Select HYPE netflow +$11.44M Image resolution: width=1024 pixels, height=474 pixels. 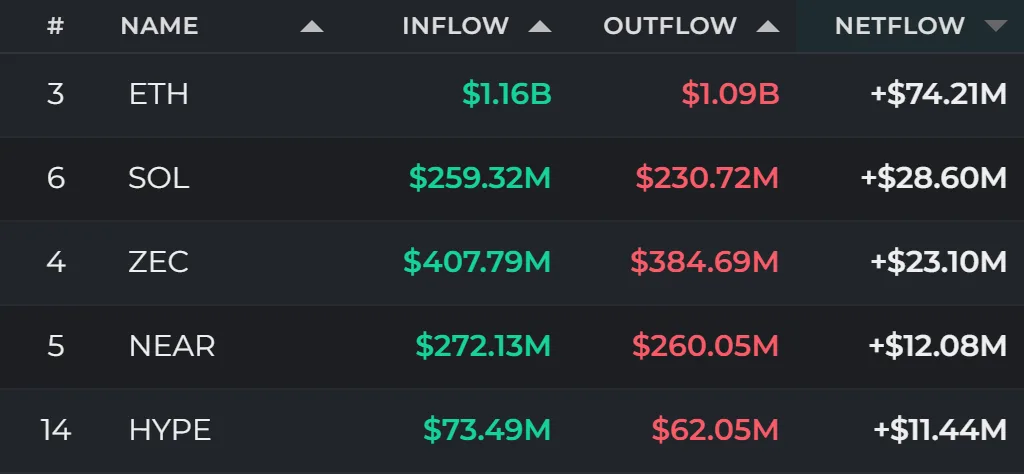pos(940,430)
